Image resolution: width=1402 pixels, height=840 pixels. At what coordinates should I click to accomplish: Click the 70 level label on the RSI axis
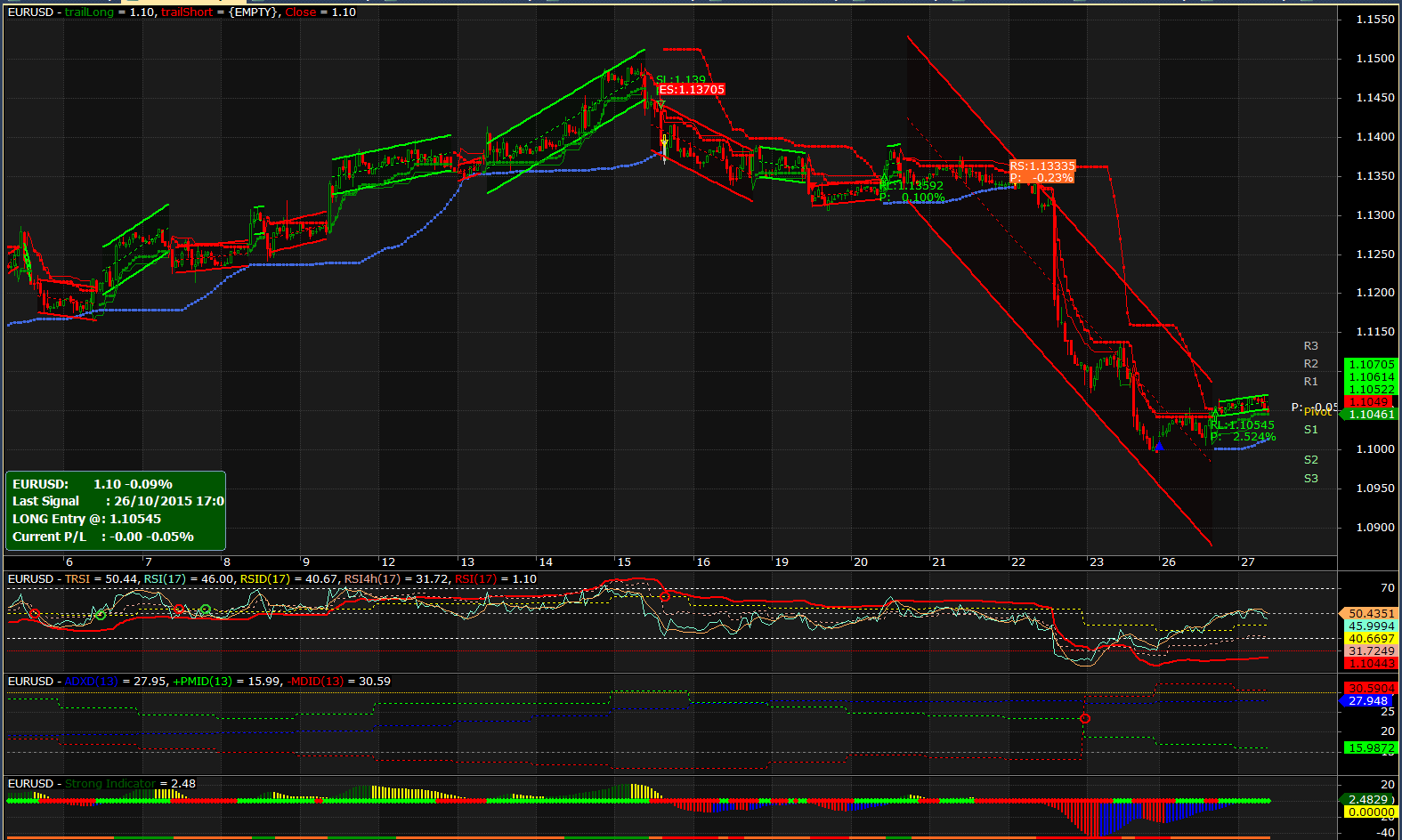[1388, 588]
